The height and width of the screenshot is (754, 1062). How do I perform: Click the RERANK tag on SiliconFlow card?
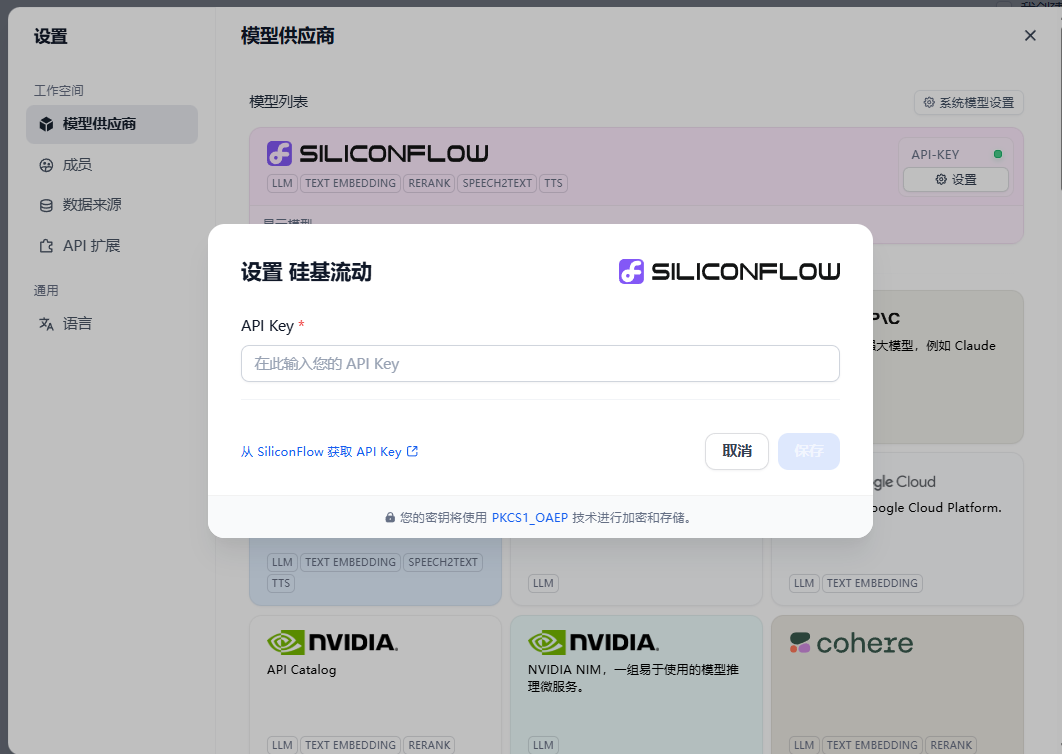pyautogui.click(x=429, y=183)
